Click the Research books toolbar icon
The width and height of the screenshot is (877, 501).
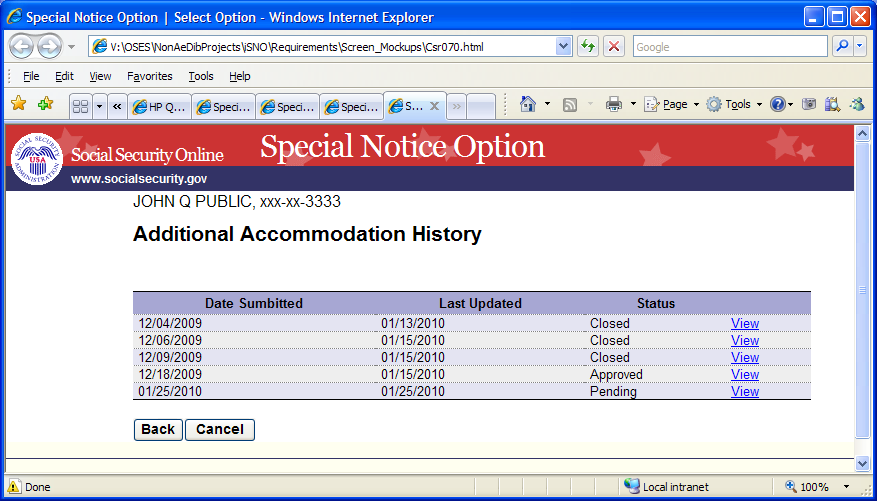point(832,104)
